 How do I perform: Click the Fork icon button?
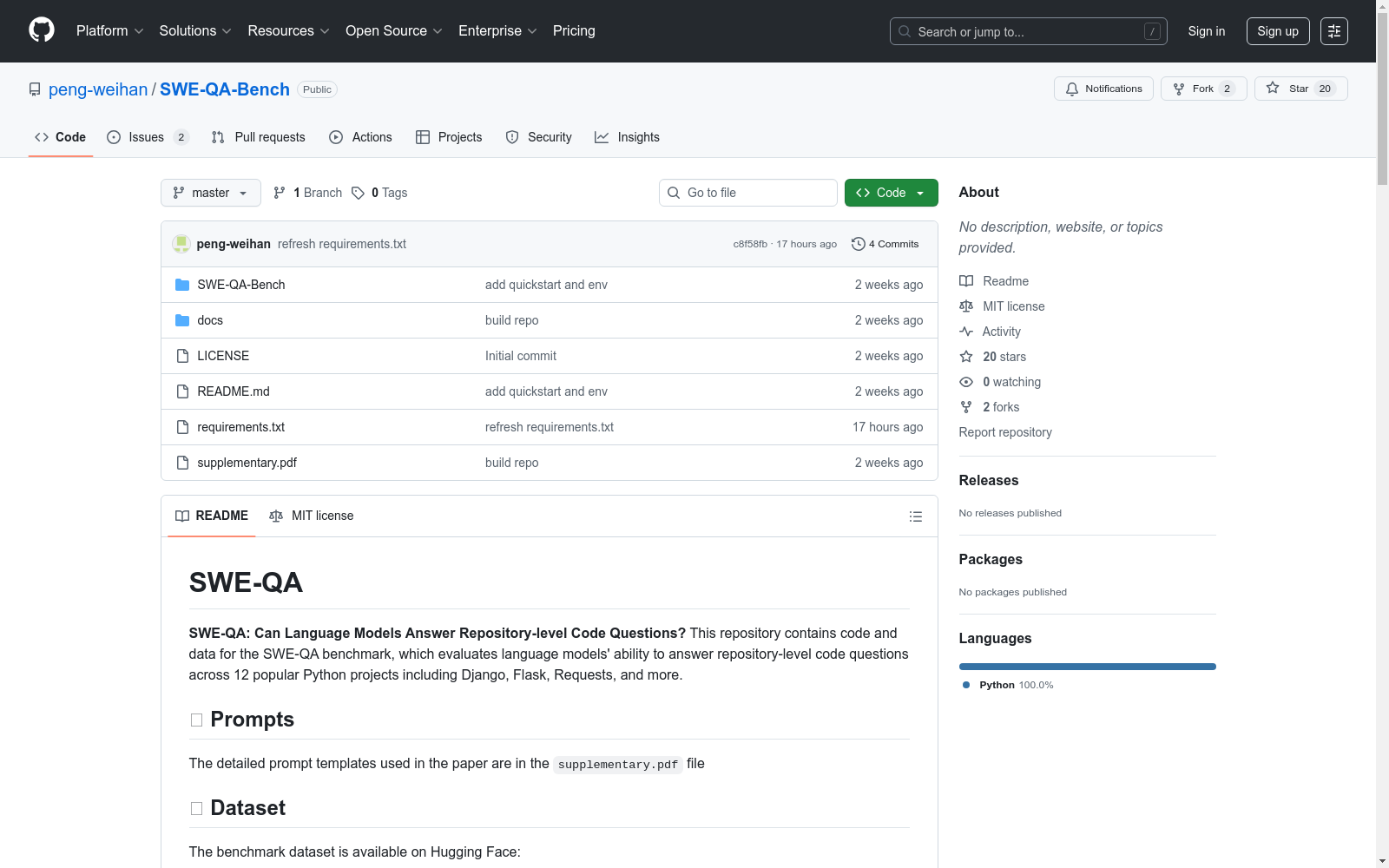coord(1179,89)
